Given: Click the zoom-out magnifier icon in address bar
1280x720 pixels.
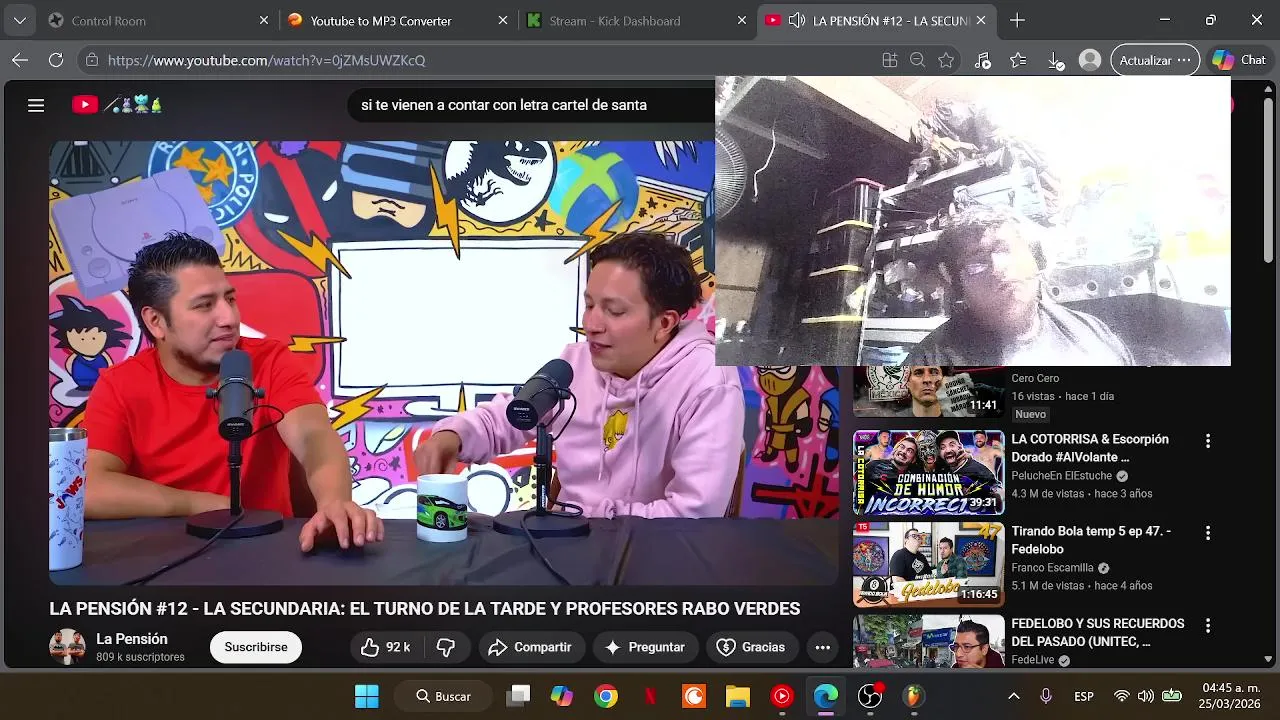Looking at the screenshot, I should 917,60.
